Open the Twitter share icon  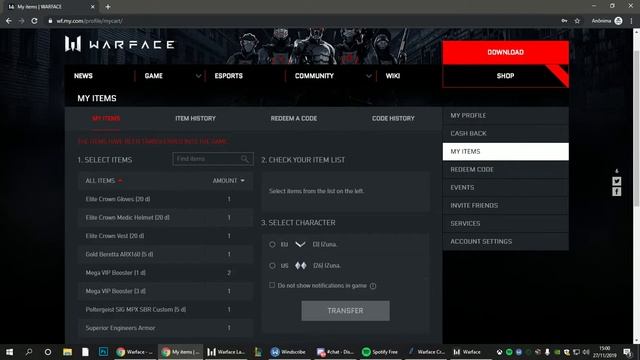coord(616,181)
